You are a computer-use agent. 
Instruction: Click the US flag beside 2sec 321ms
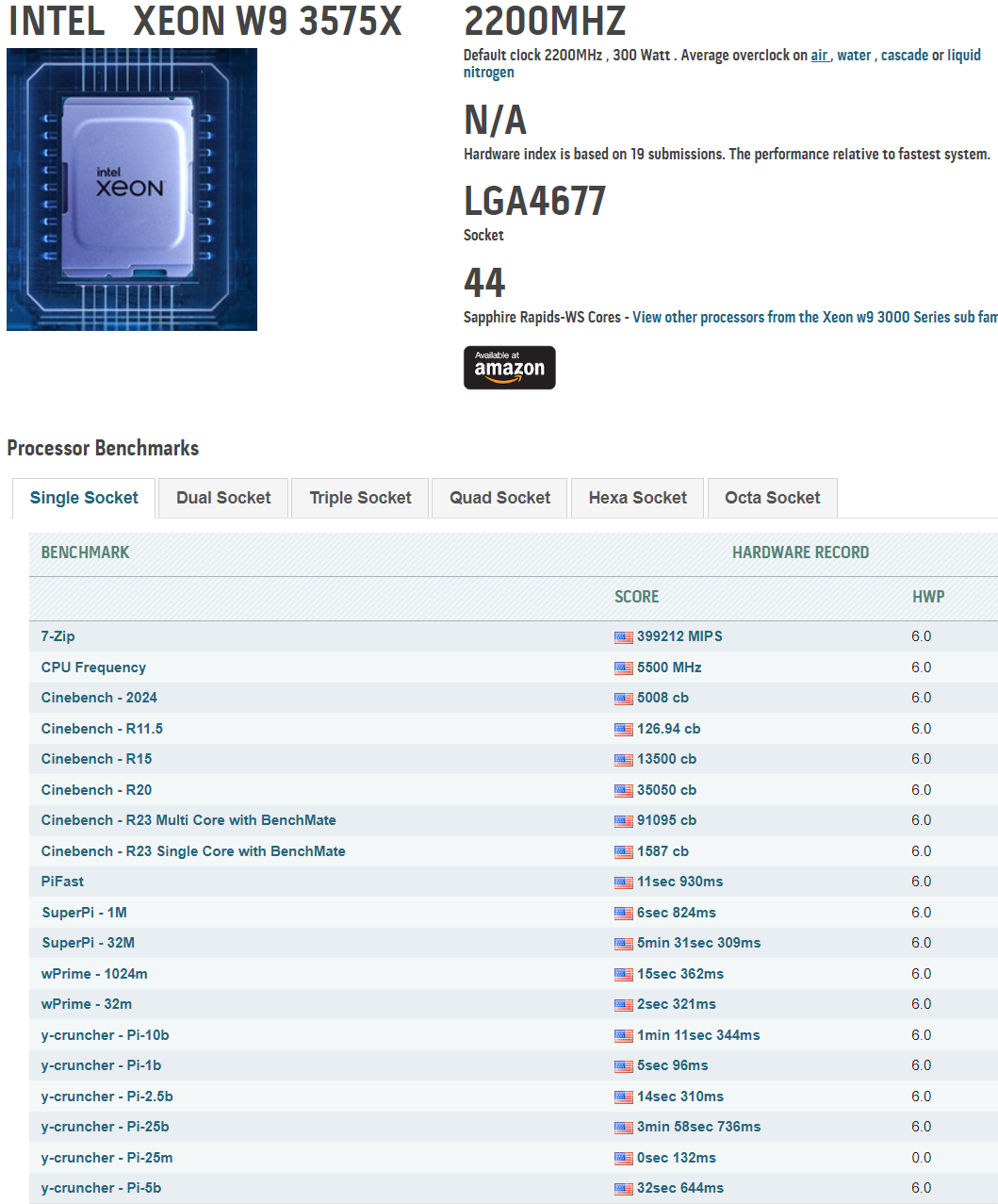pos(624,1005)
